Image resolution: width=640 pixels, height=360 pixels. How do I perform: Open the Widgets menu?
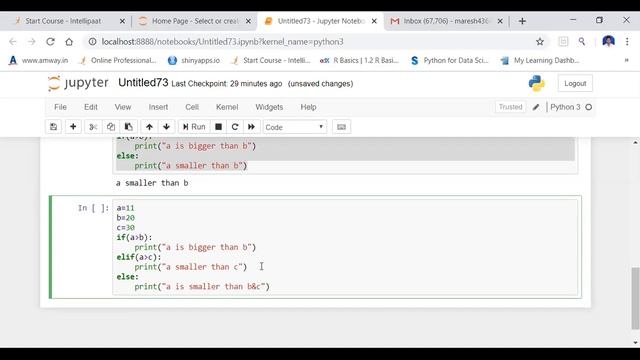point(269,107)
